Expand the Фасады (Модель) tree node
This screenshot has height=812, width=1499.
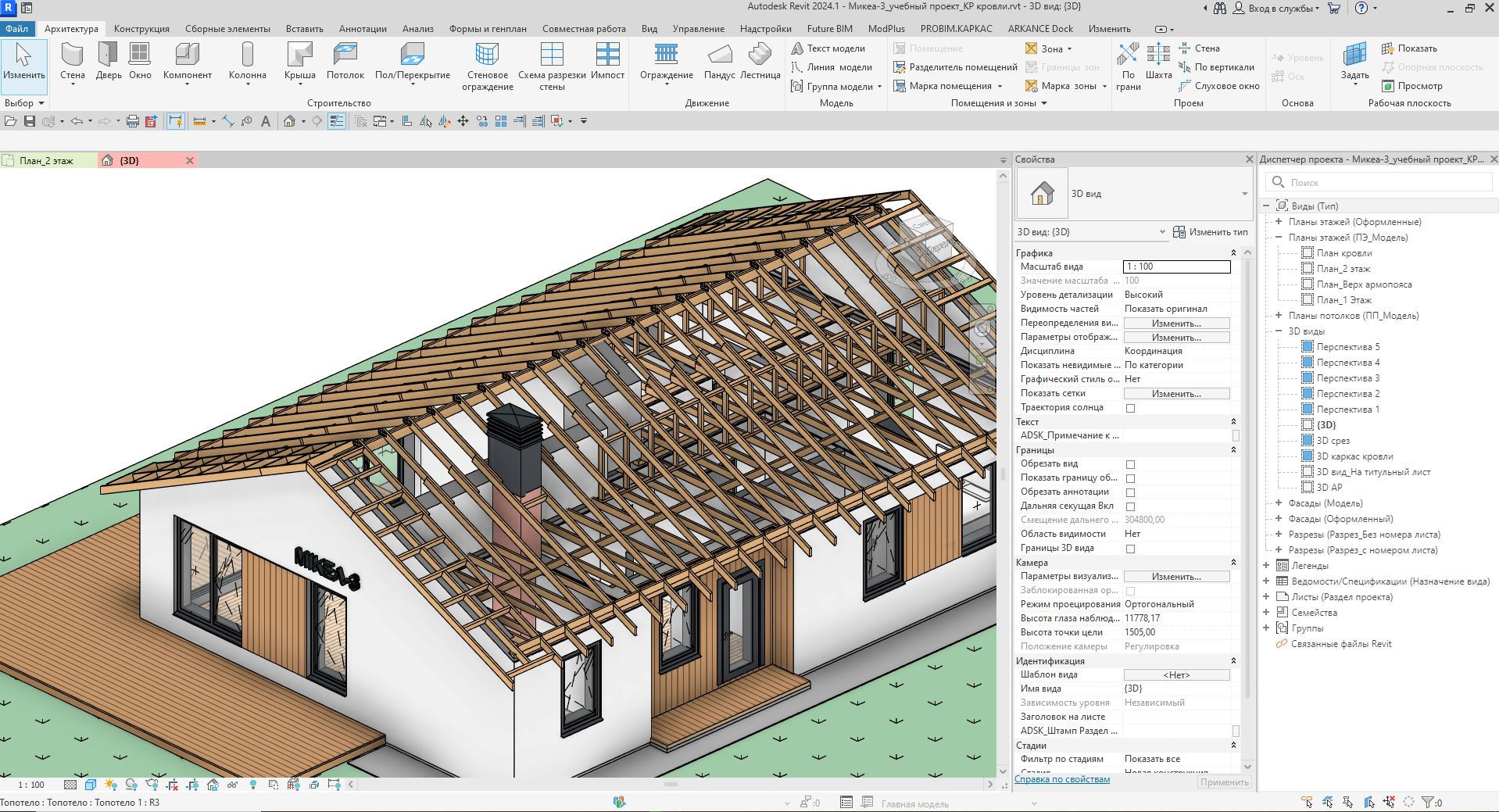(x=1279, y=503)
